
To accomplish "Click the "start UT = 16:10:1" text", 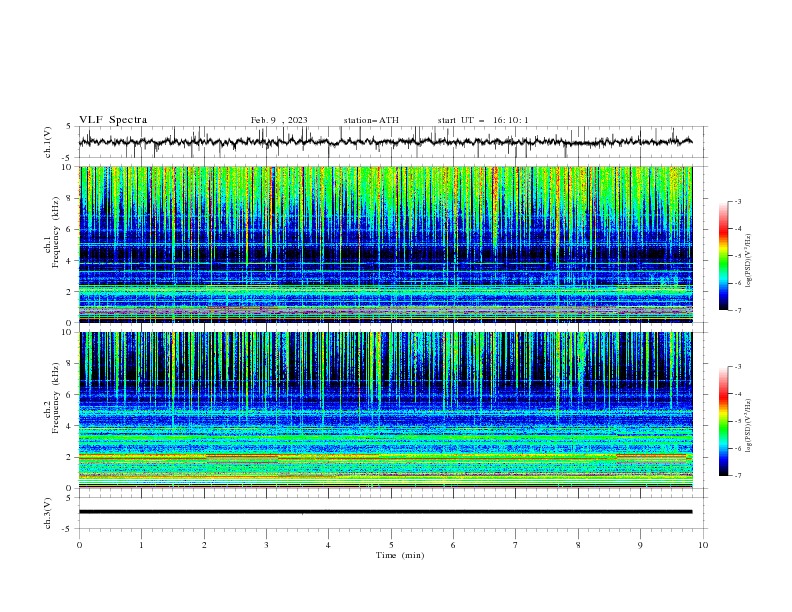I will 483,120.
